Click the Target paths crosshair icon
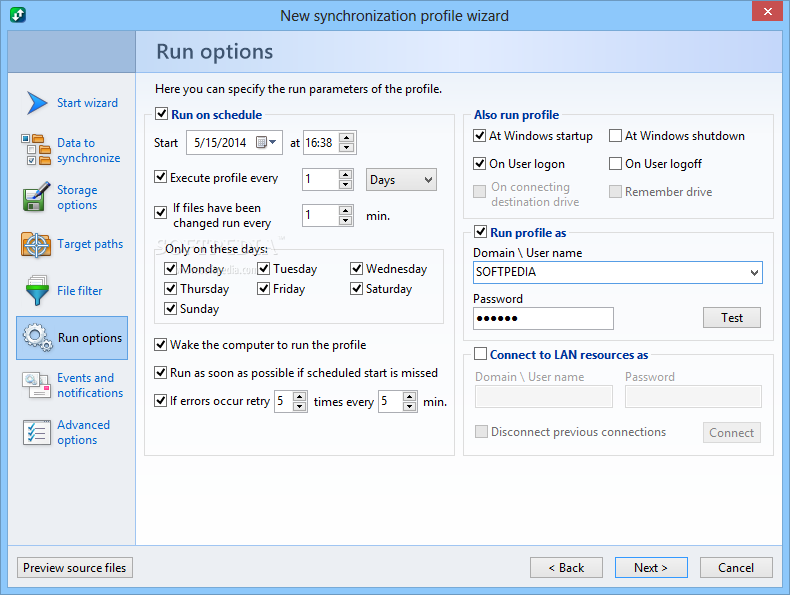This screenshot has height=595, width=790. tap(36, 244)
